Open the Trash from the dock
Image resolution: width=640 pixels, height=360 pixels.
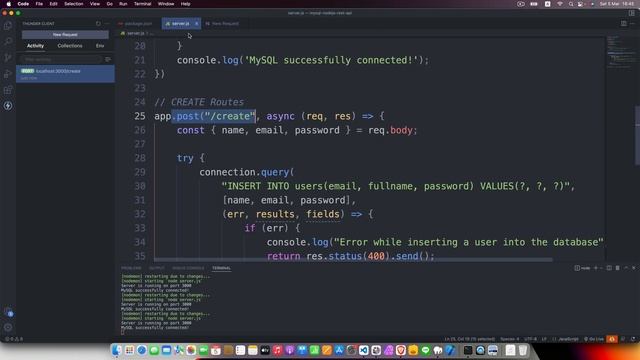pos(523,350)
